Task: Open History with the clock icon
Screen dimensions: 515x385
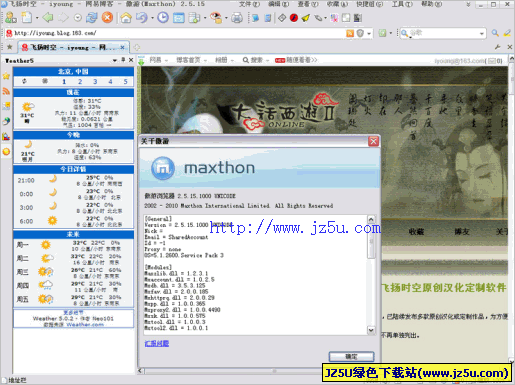Action: coord(163,17)
